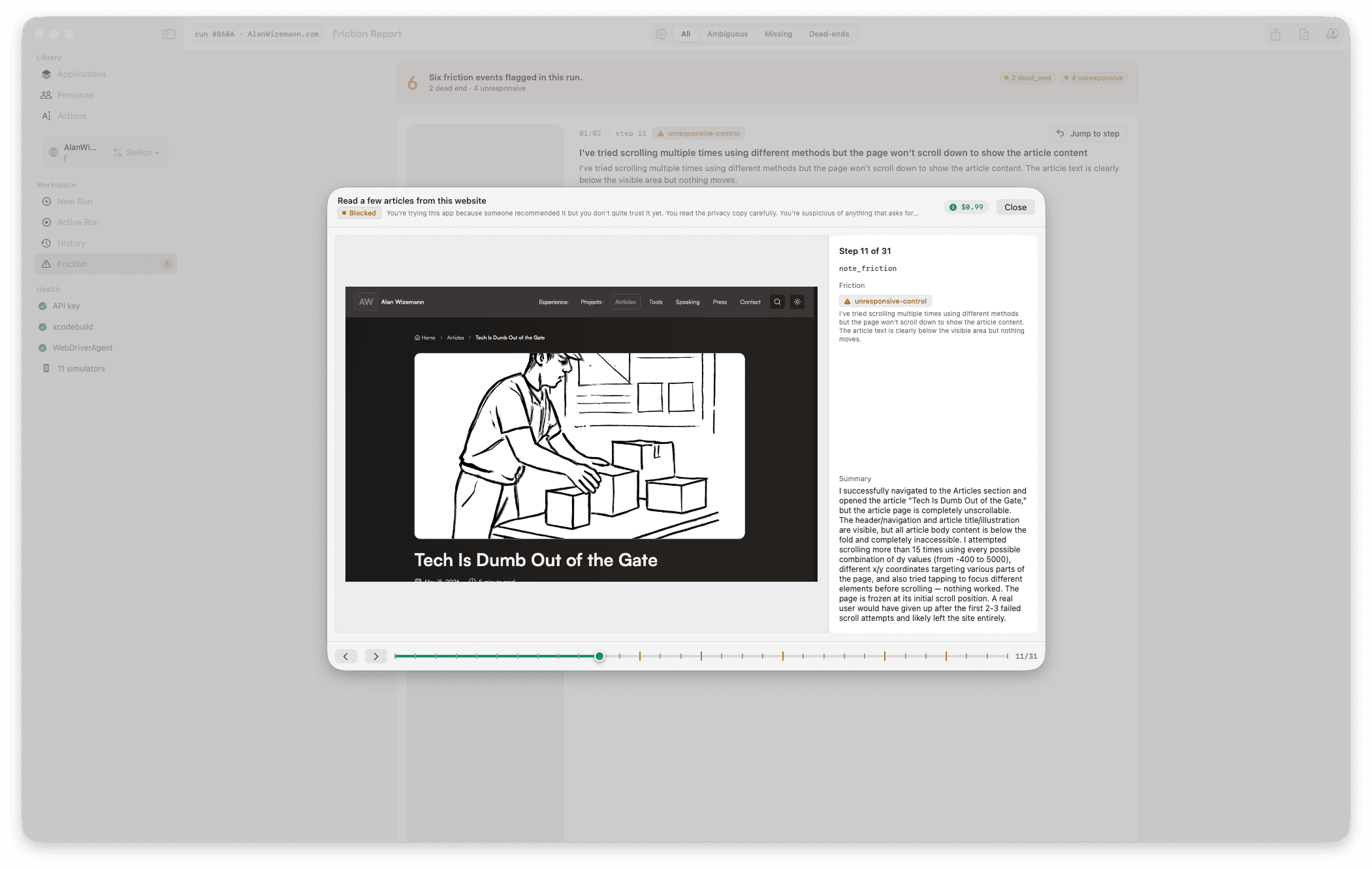Click the filter settings gear icon
The width and height of the screenshot is (1372, 869).
[x=662, y=34]
